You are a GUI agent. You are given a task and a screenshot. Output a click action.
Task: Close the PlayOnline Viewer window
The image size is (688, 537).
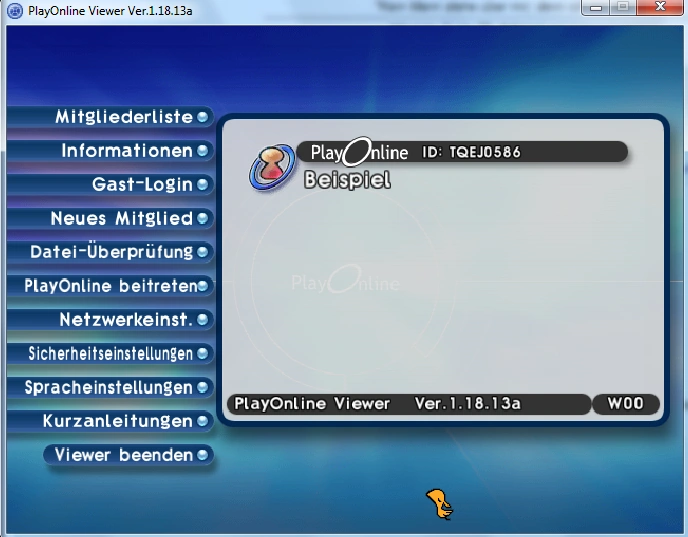click(x=660, y=7)
